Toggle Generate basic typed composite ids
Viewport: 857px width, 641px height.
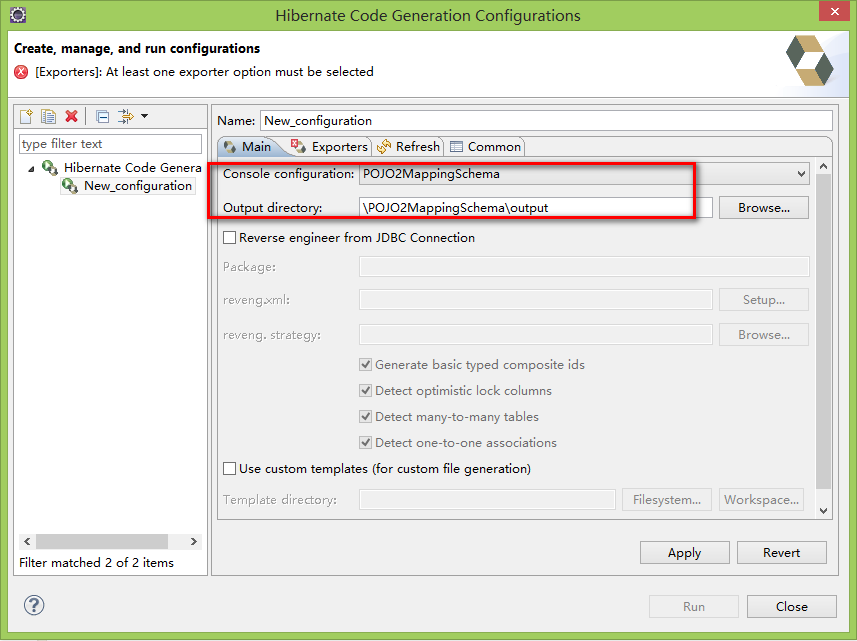(366, 364)
